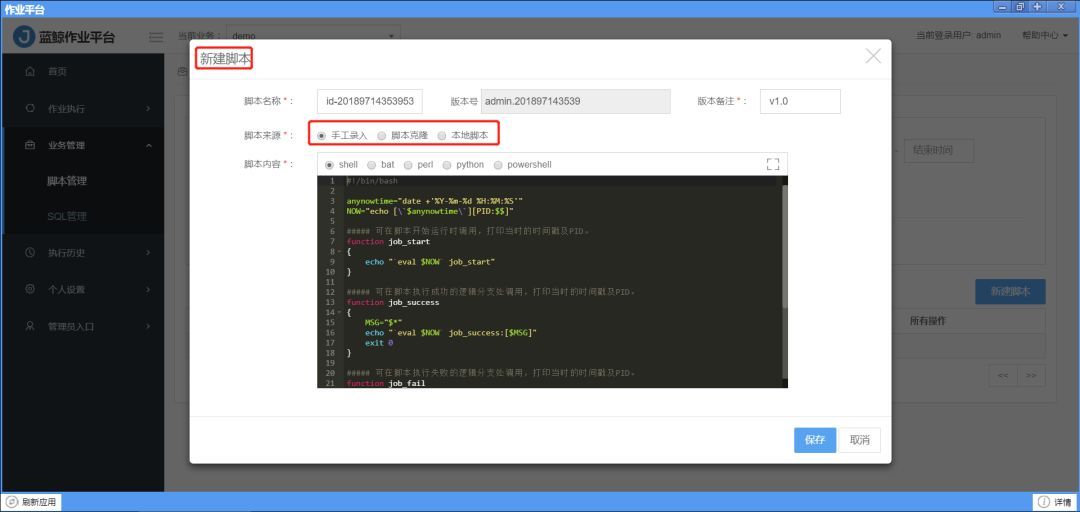This screenshot has width=1080, height=512.
Task: Click the 个人设置 gear icon
Action: pos(30,289)
